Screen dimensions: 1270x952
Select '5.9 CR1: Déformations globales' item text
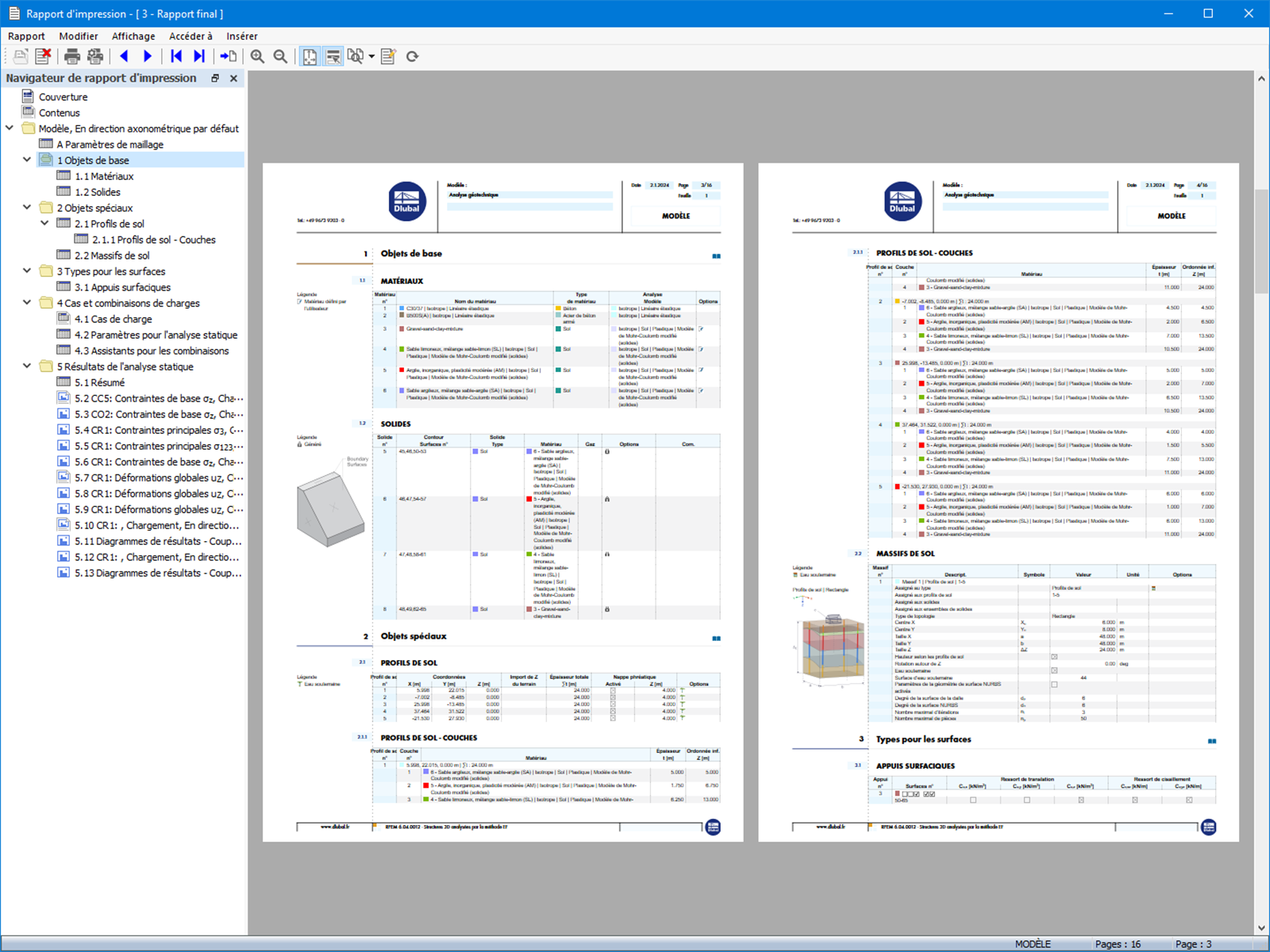[159, 509]
